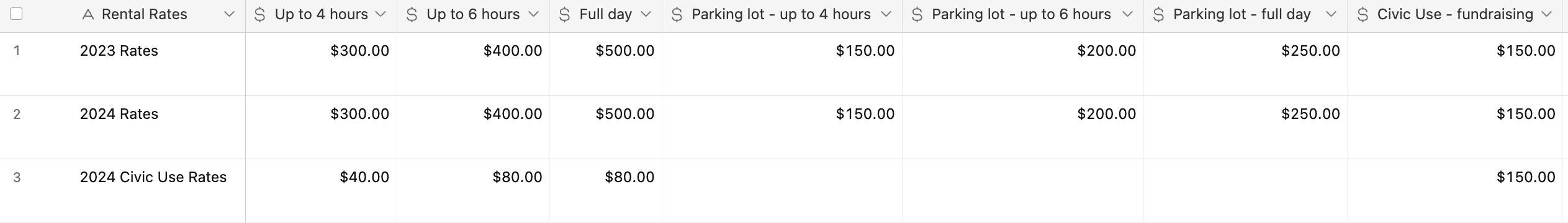Click currency icon of Parking lot - up to 4 hours

point(677,15)
